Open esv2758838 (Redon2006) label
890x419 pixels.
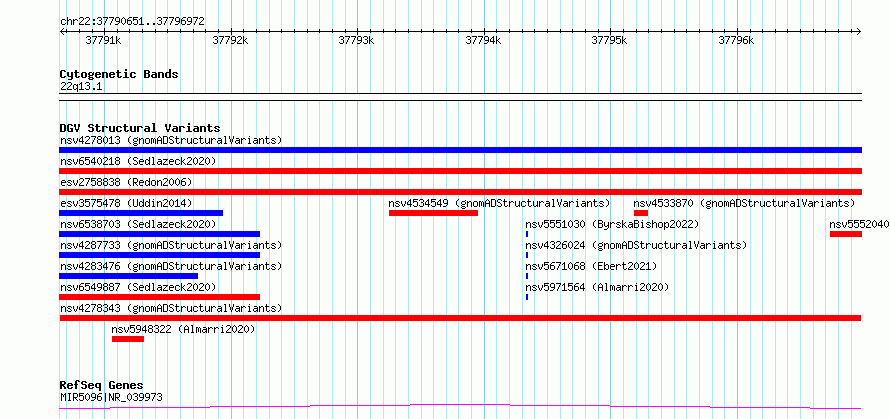coord(126,182)
